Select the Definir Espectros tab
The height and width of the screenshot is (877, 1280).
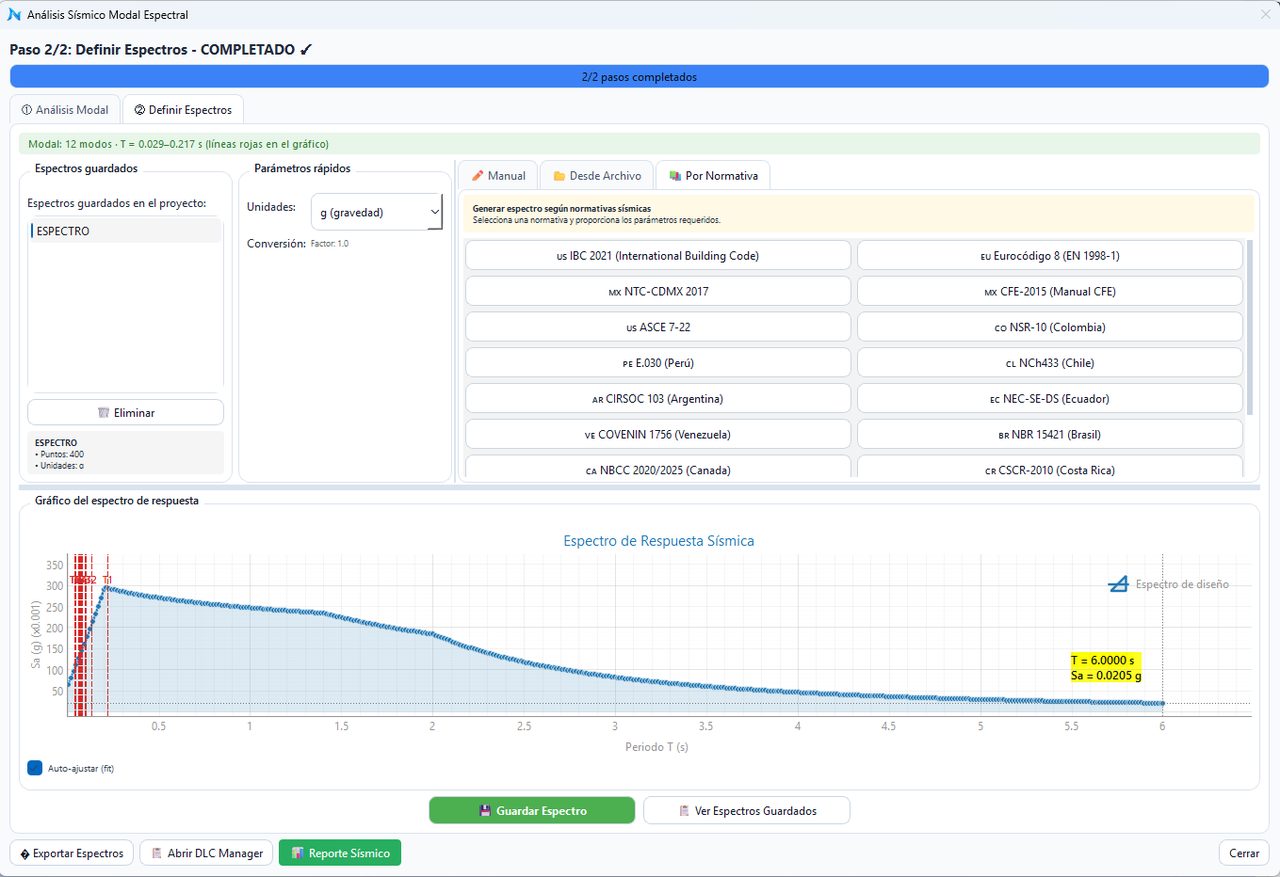pyautogui.click(x=183, y=110)
